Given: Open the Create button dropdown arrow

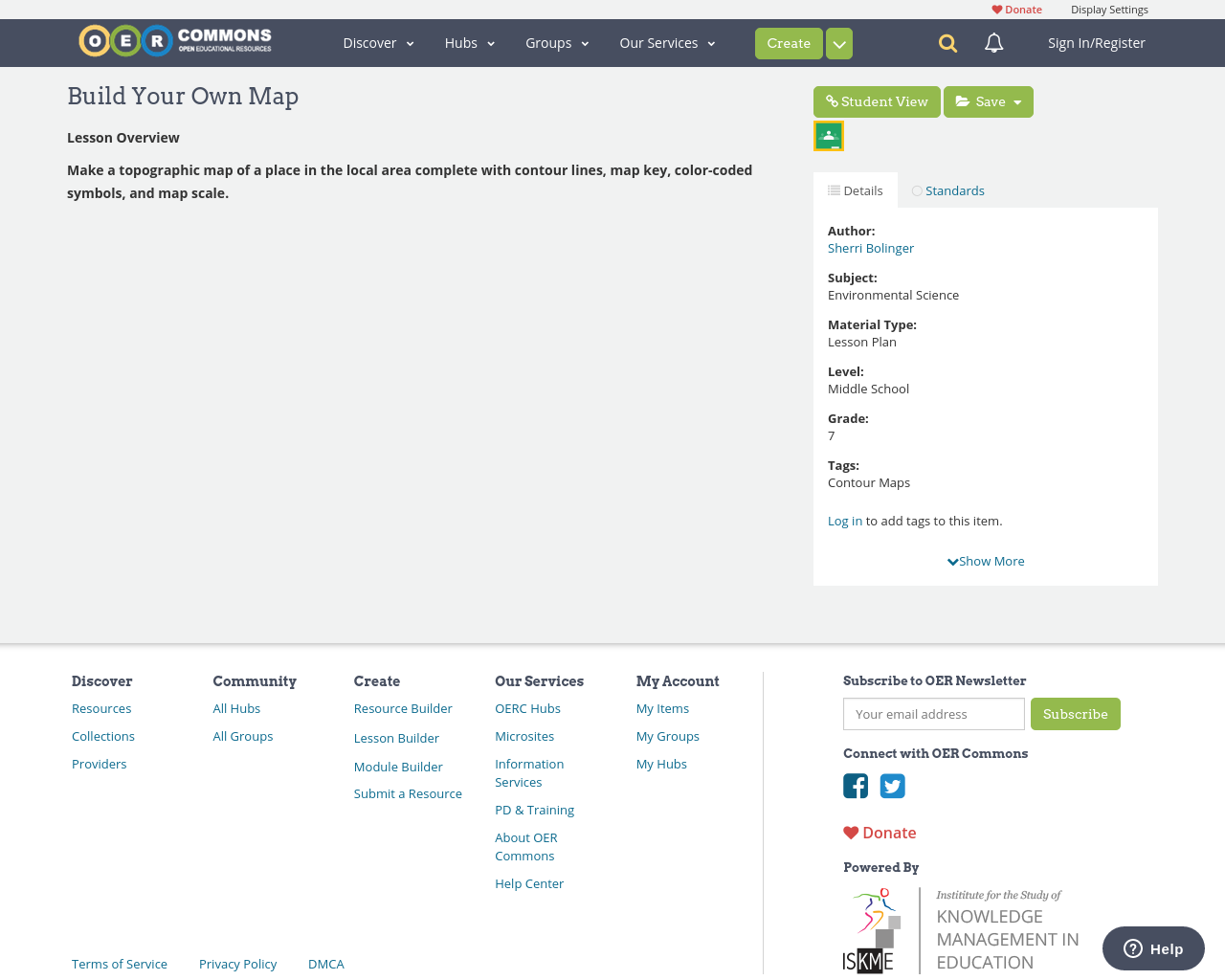Looking at the screenshot, I should pyautogui.click(x=838, y=42).
